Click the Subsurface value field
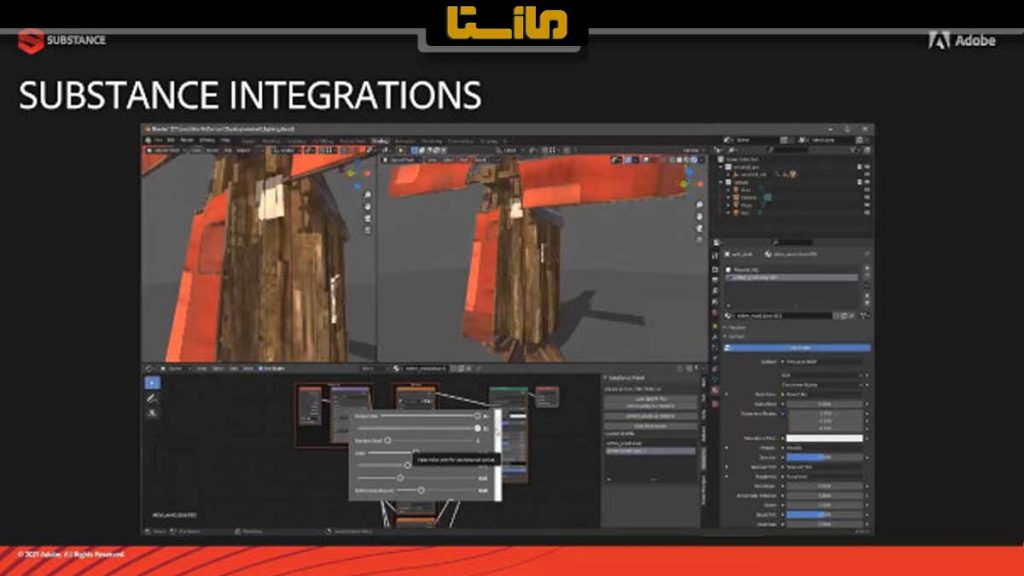Screen dimensions: 1024x576 click(x=825, y=404)
